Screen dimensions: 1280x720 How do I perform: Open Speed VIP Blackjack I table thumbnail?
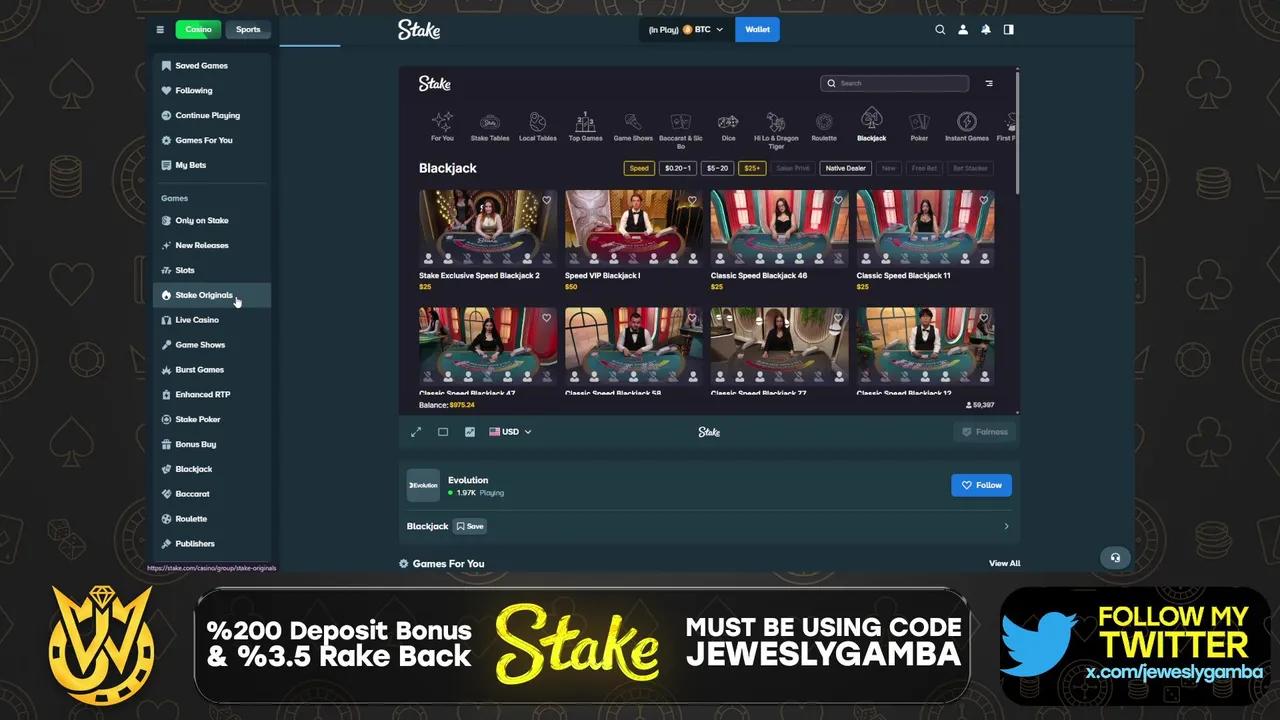[633, 228]
